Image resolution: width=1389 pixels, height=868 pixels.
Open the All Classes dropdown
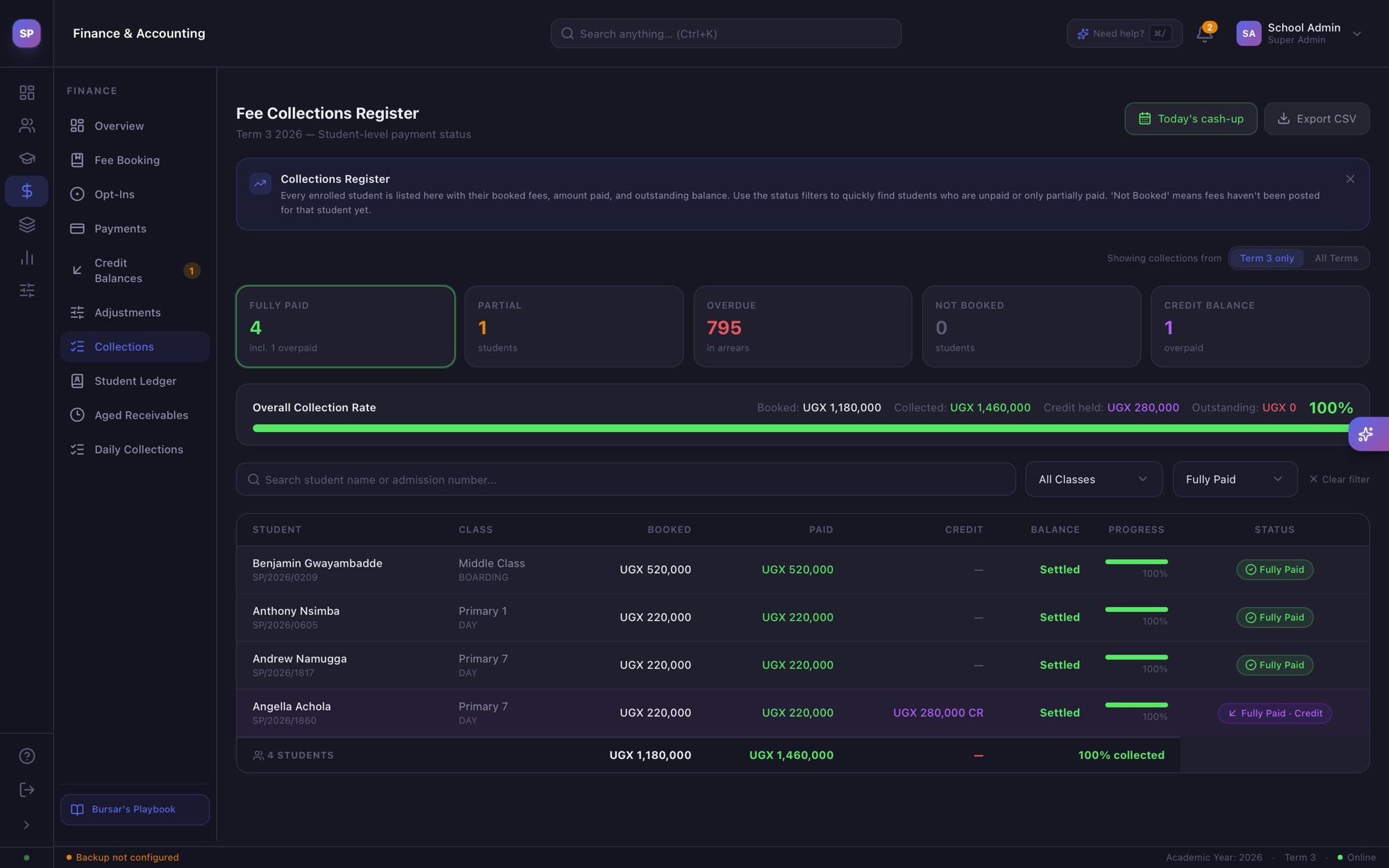pyautogui.click(x=1093, y=479)
